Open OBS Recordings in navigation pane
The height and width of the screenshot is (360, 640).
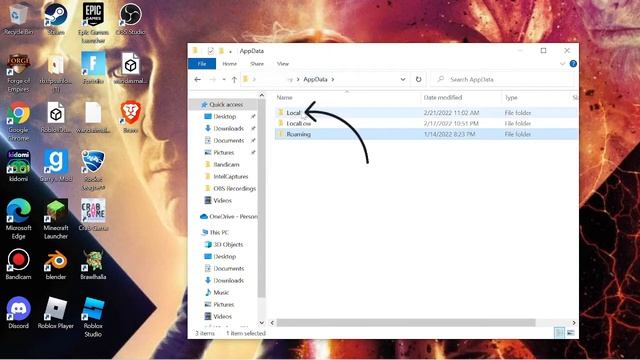[234, 188]
